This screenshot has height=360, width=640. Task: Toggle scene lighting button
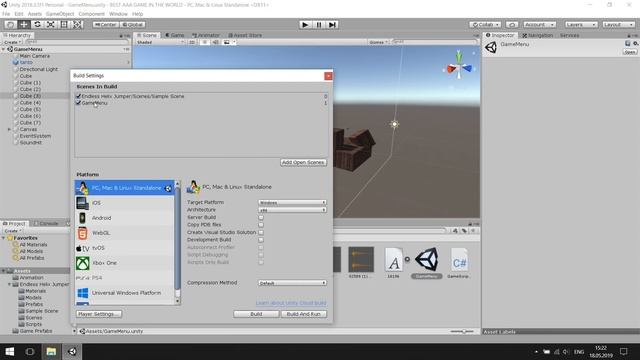[x=205, y=42]
